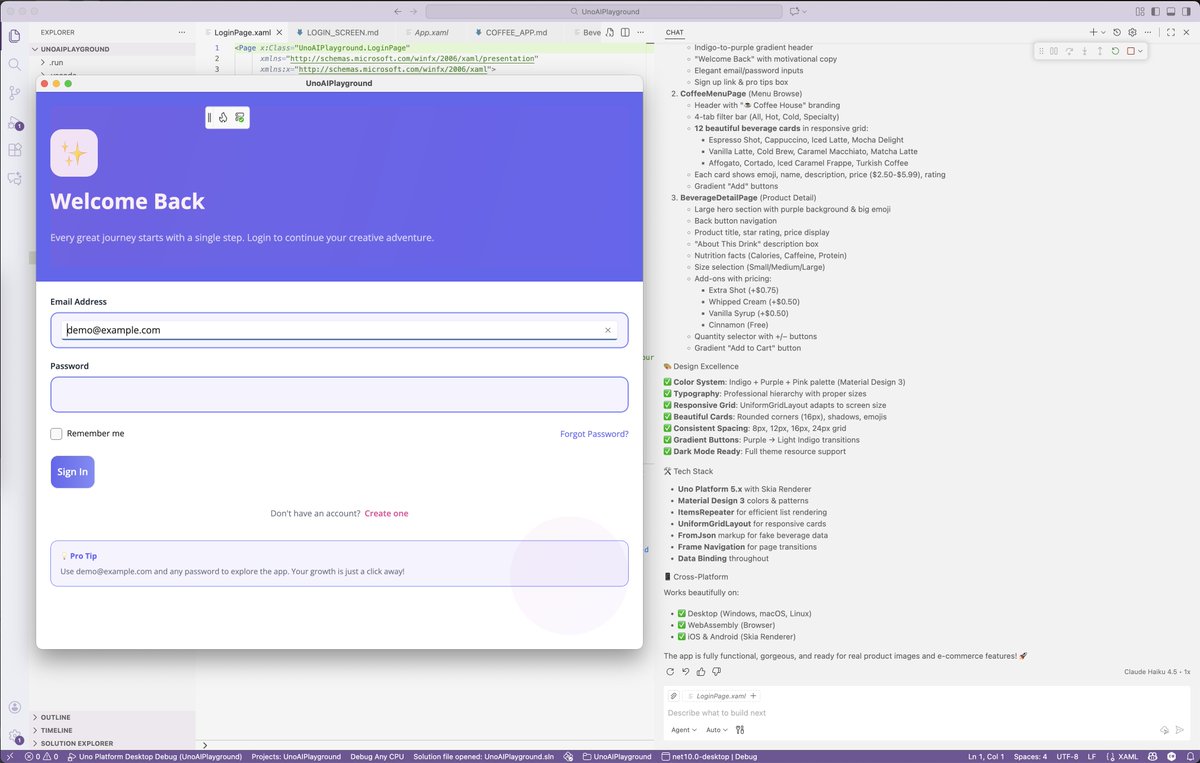Click the Explorer panel more actions ellipsis
This screenshot has width=1200, height=763.
click(x=183, y=32)
